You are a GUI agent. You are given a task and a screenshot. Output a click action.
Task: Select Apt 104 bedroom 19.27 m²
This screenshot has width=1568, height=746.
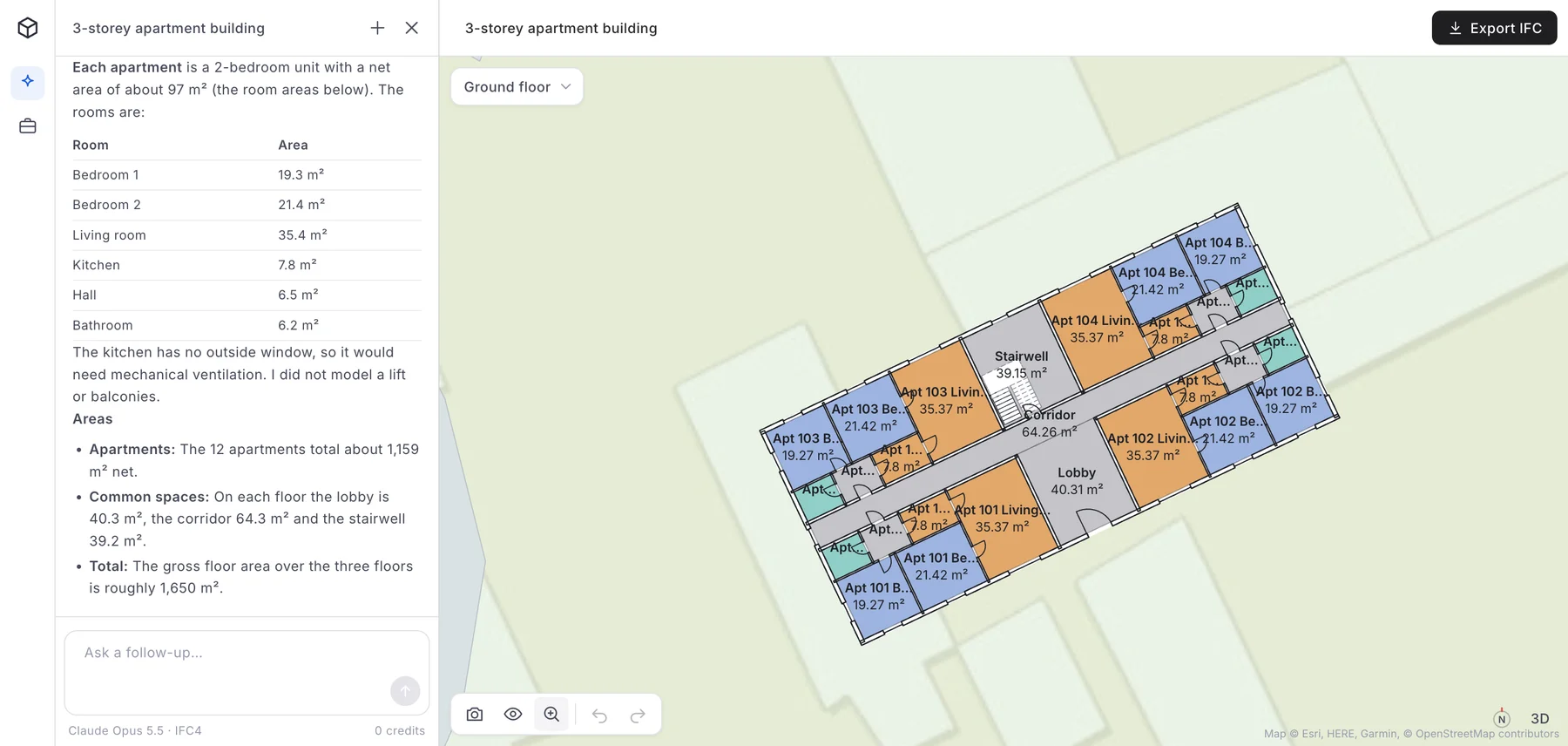(1220, 251)
